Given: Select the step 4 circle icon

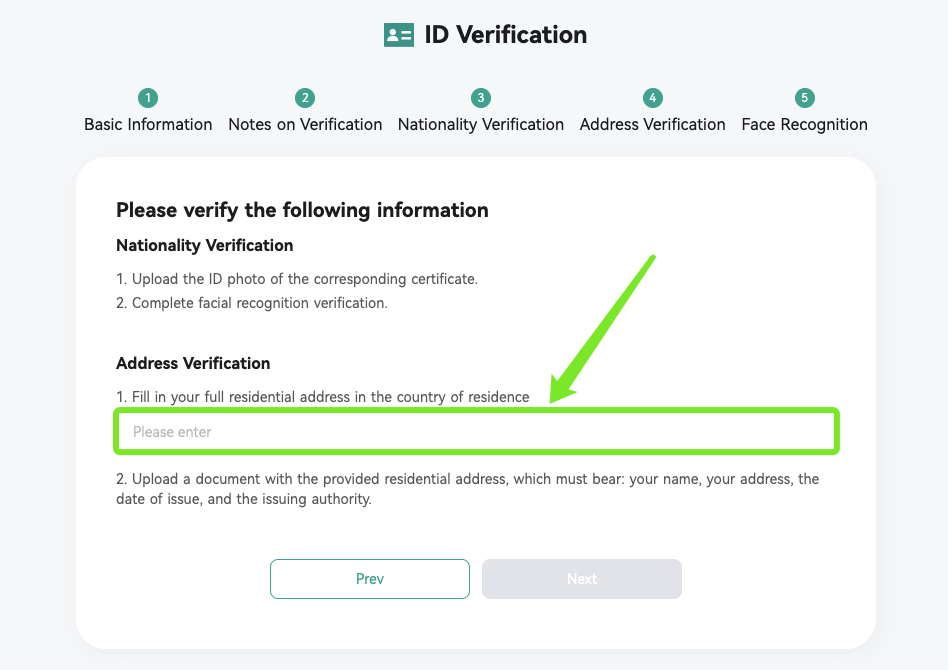Looking at the screenshot, I should pos(652,98).
